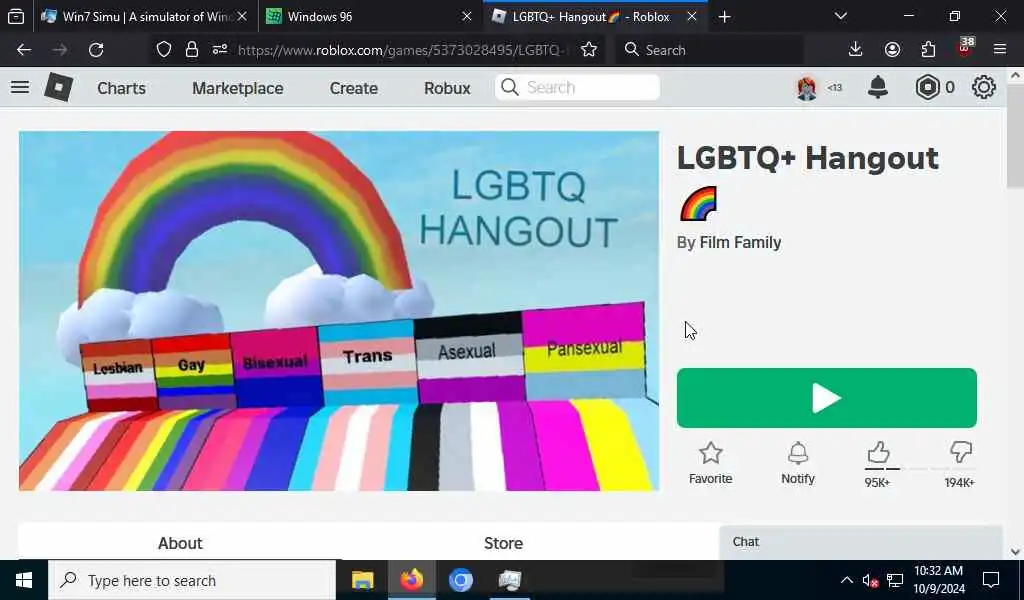Click the Firefox URL address bar
Screen dimensions: 1024x600
click(403, 50)
